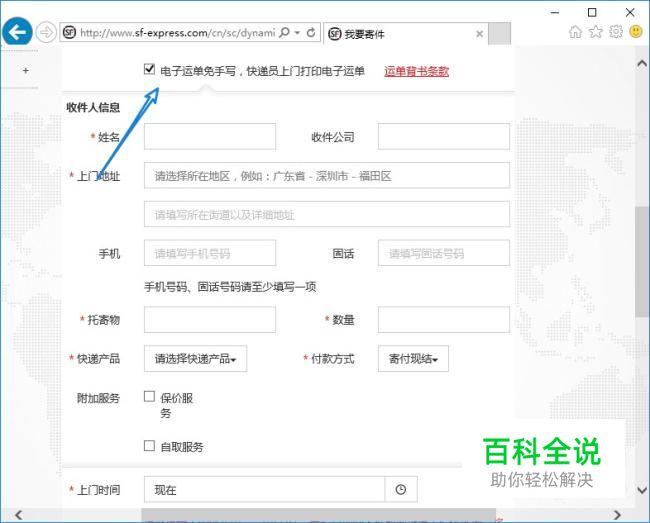Select the 我要寄件 browser tab
650x523 pixels.
(x=405, y=34)
